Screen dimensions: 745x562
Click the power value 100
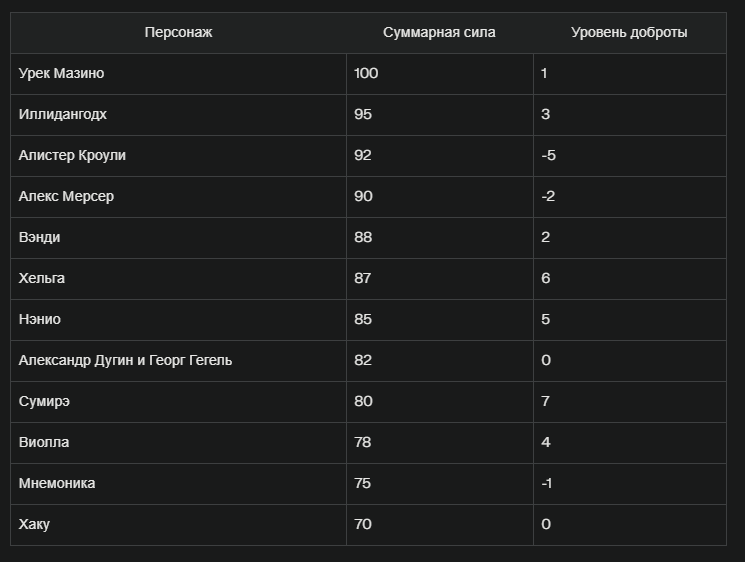point(366,73)
